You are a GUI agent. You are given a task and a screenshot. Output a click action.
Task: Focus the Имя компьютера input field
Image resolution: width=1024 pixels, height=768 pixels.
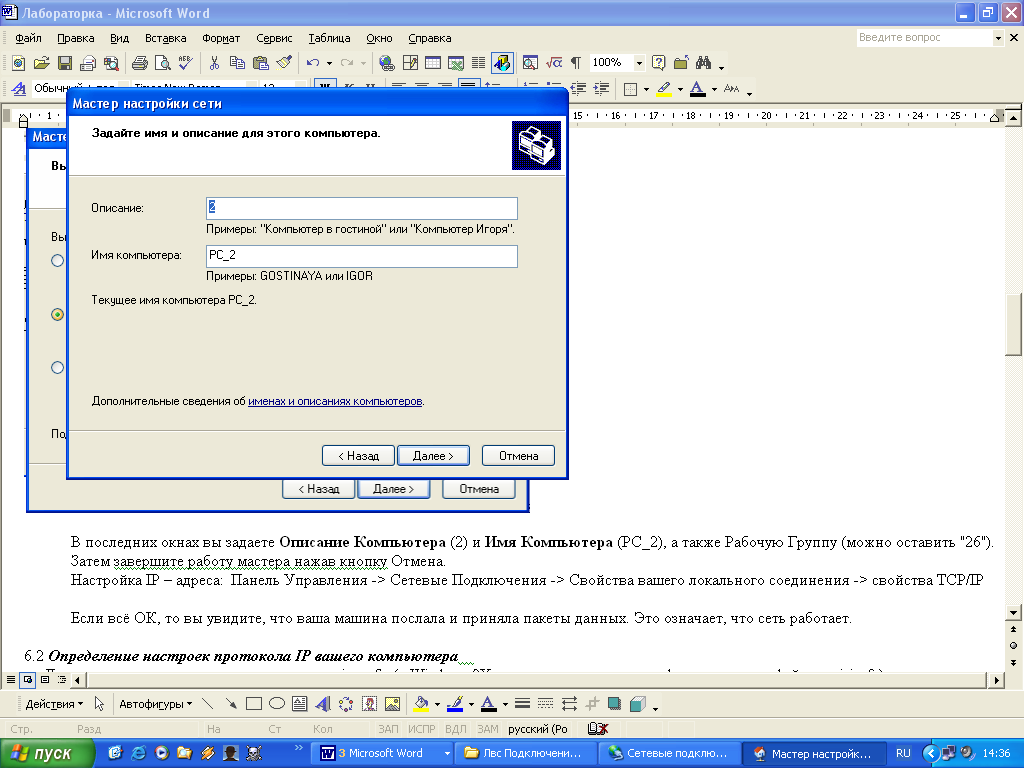tap(362, 256)
